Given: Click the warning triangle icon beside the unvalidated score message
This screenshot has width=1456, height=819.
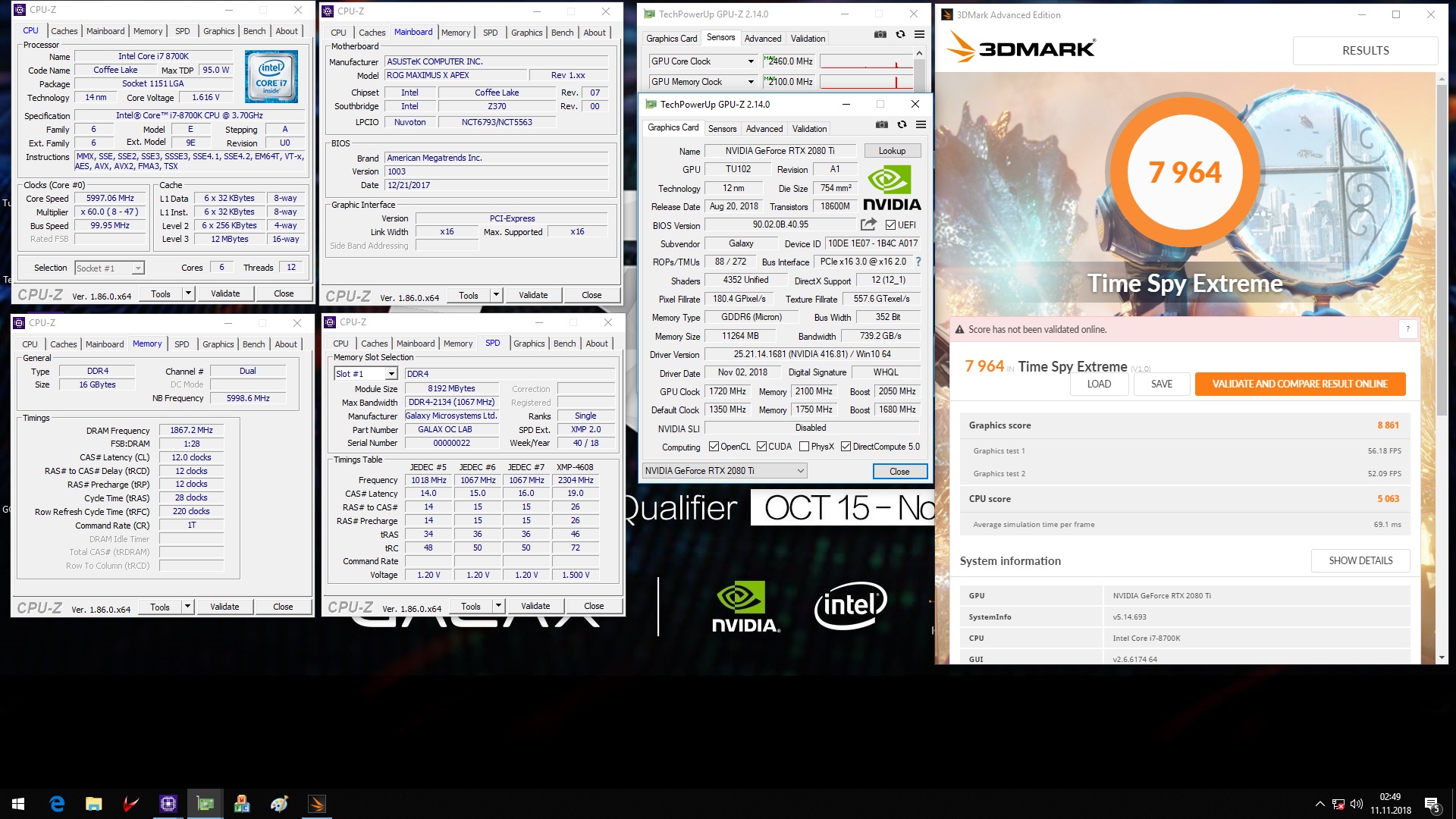Looking at the screenshot, I should click(960, 330).
